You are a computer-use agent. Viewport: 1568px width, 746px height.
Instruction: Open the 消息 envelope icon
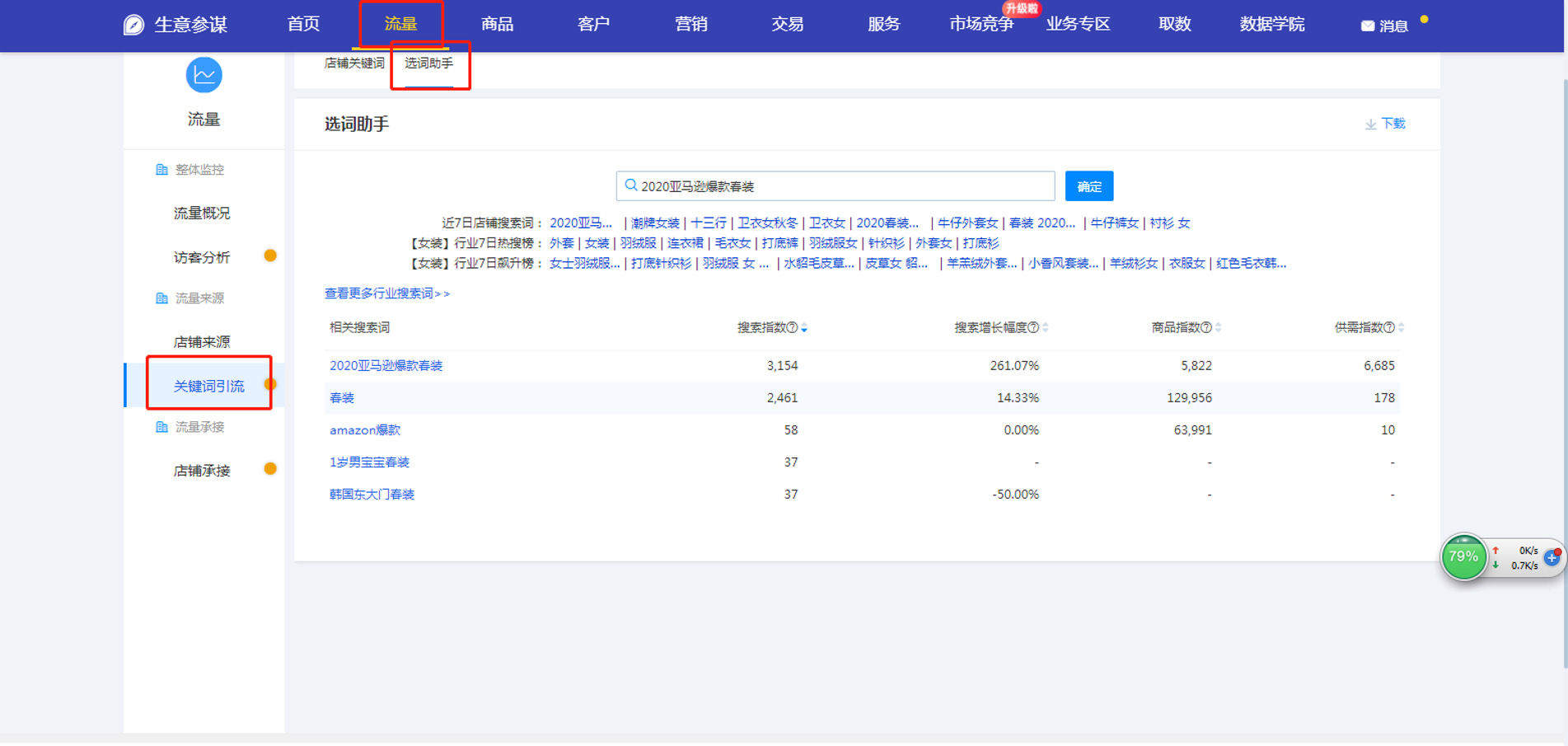1368,26
